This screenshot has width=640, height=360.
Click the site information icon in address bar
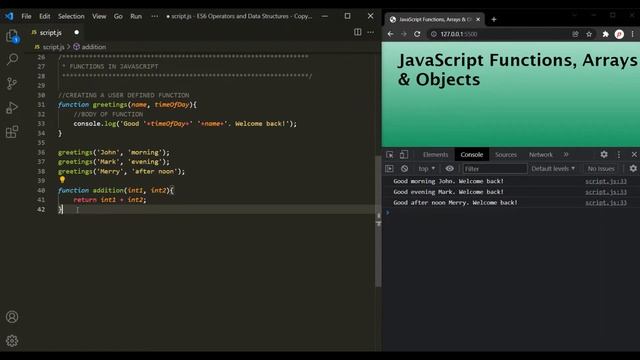[x=433, y=34]
